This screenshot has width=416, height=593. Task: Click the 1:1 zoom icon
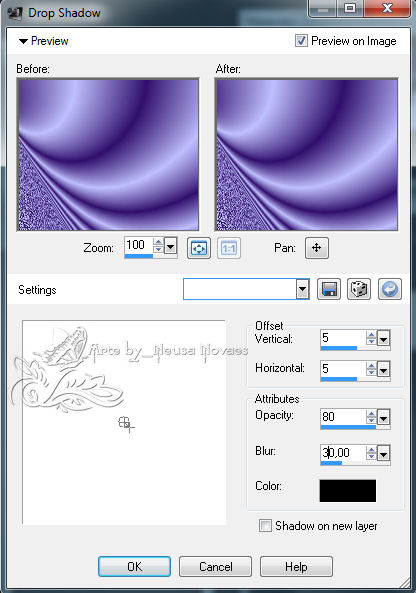click(x=229, y=248)
